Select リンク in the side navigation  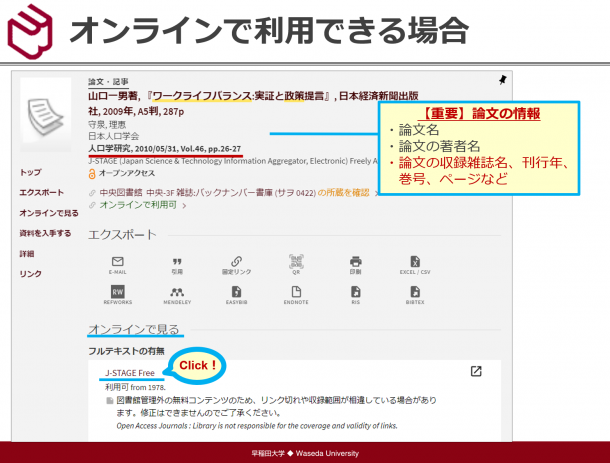coord(30,274)
